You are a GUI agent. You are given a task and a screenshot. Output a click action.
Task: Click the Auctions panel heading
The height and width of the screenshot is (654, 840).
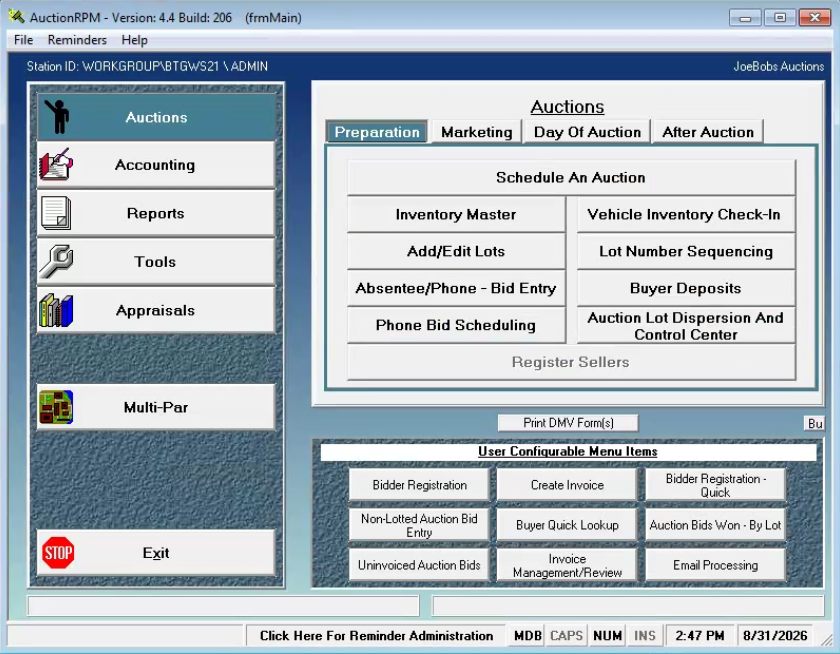click(567, 107)
